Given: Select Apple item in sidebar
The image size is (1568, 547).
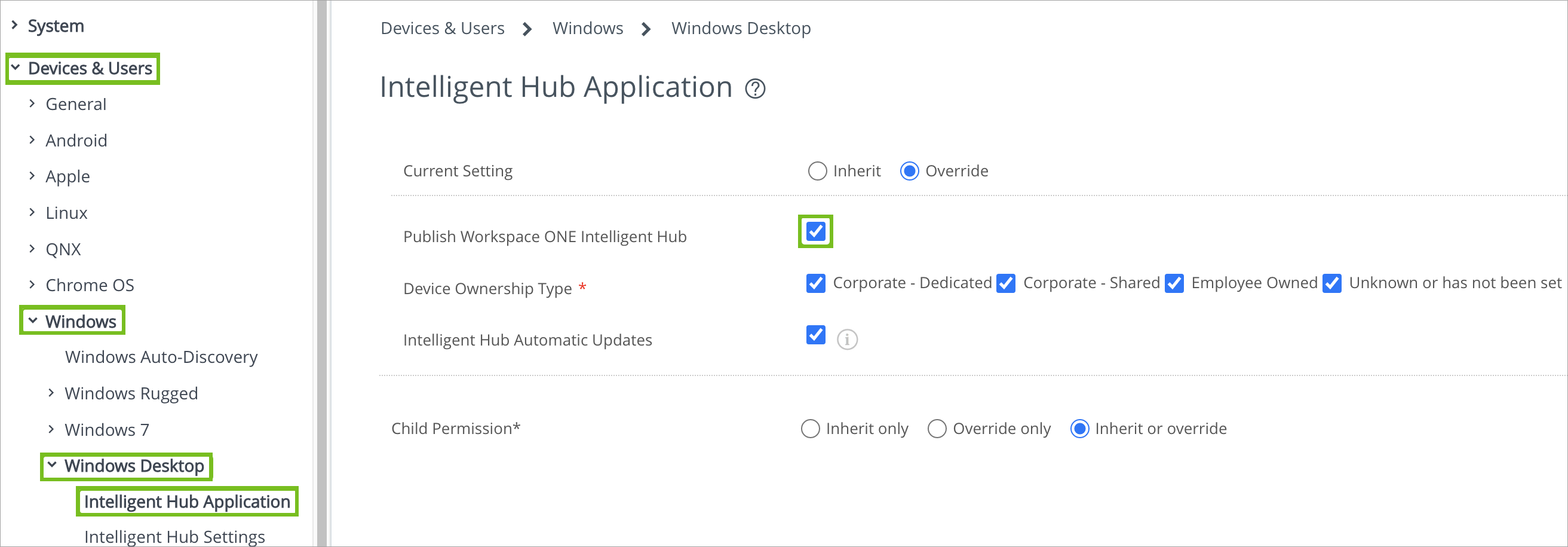Looking at the screenshot, I should 67,176.
